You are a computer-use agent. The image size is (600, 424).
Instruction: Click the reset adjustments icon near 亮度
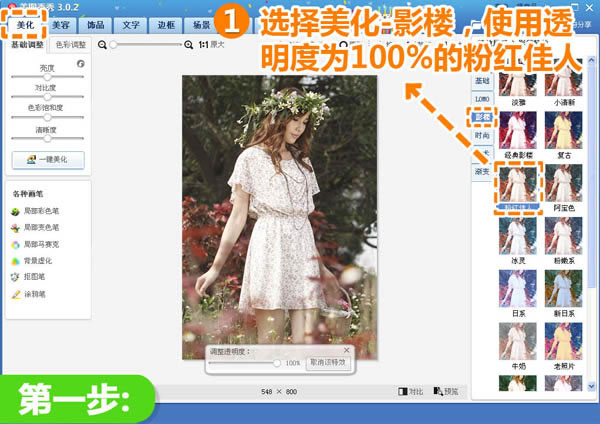click(x=80, y=64)
